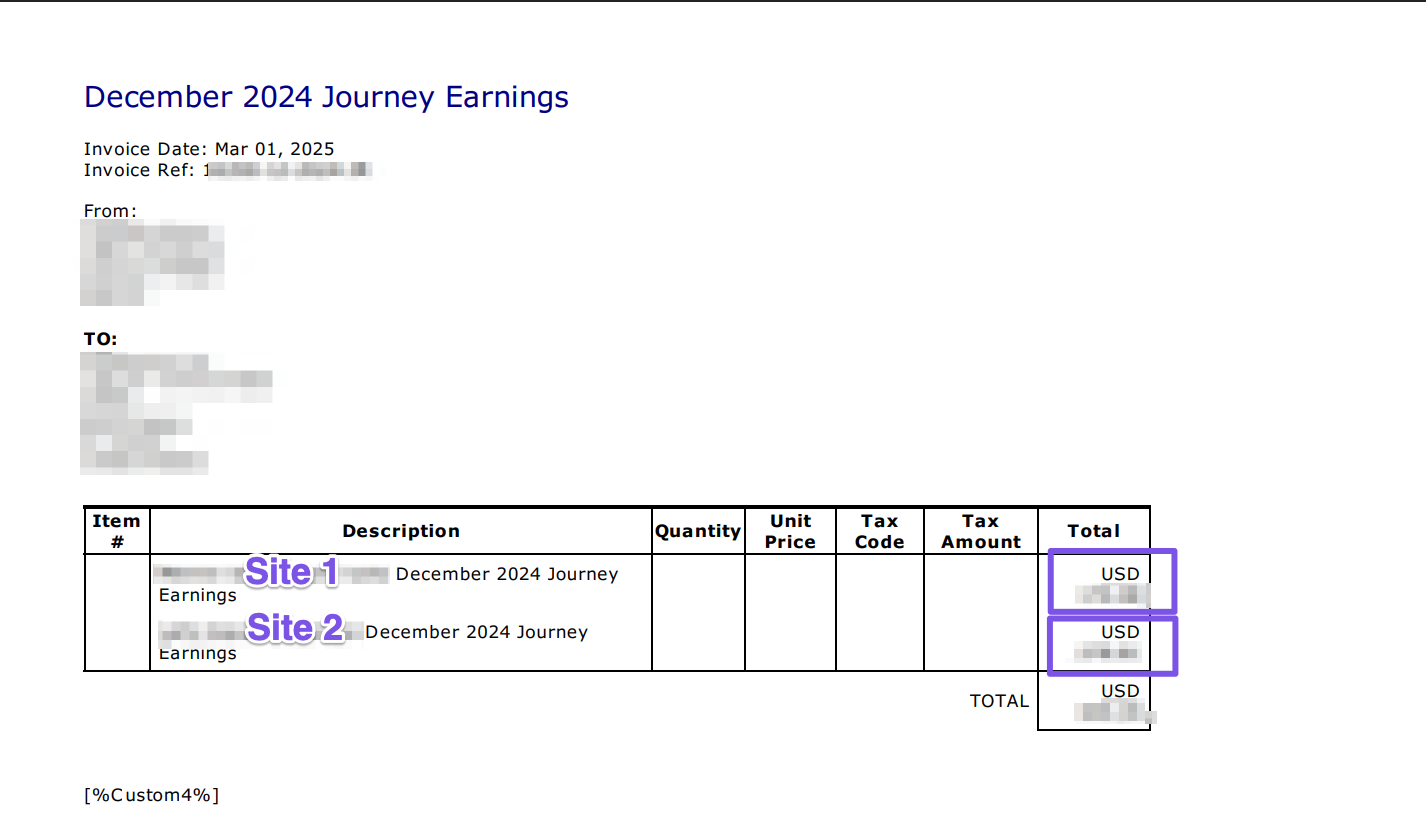
Task: Click the Item # column header
Action: click(x=116, y=531)
